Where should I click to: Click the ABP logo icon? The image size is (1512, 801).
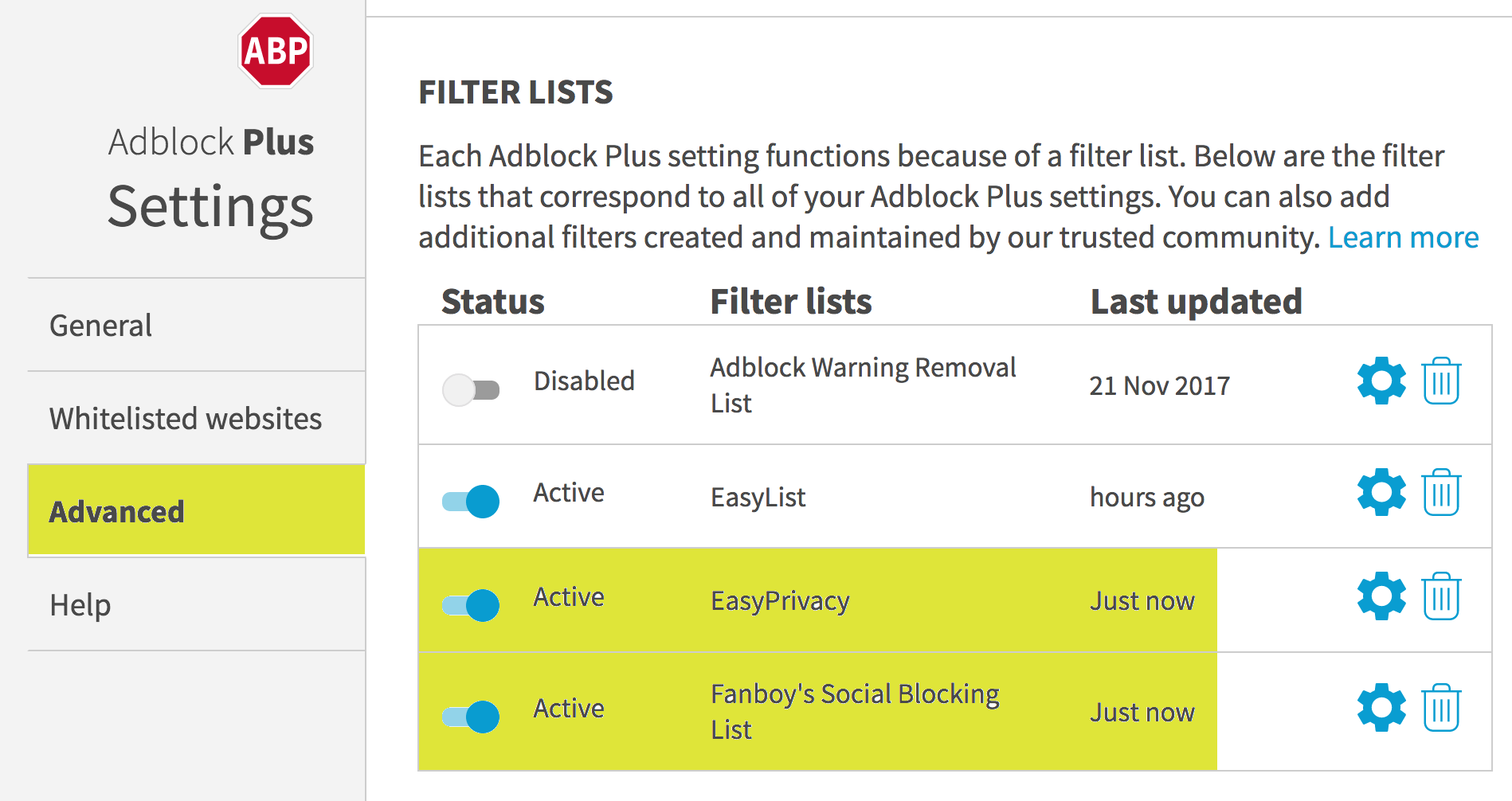point(276,51)
